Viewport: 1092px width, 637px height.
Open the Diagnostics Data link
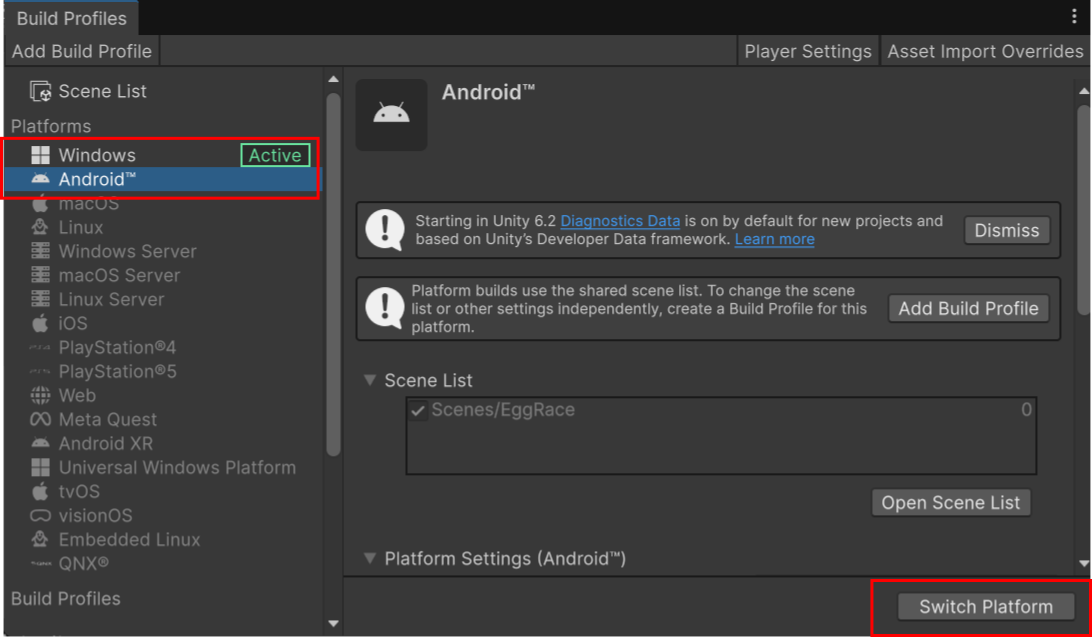point(620,221)
